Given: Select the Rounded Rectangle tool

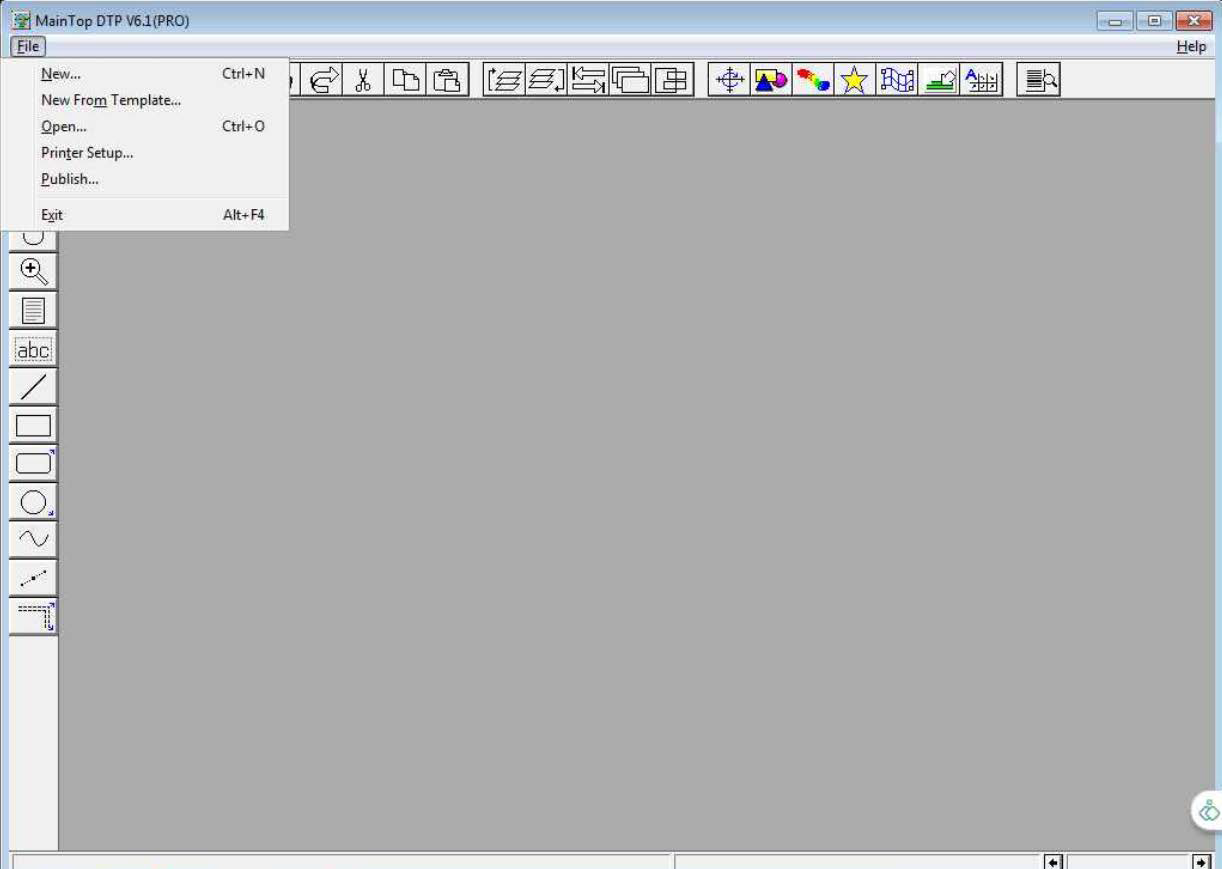Looking at the screenshot, I should (33, 463).
